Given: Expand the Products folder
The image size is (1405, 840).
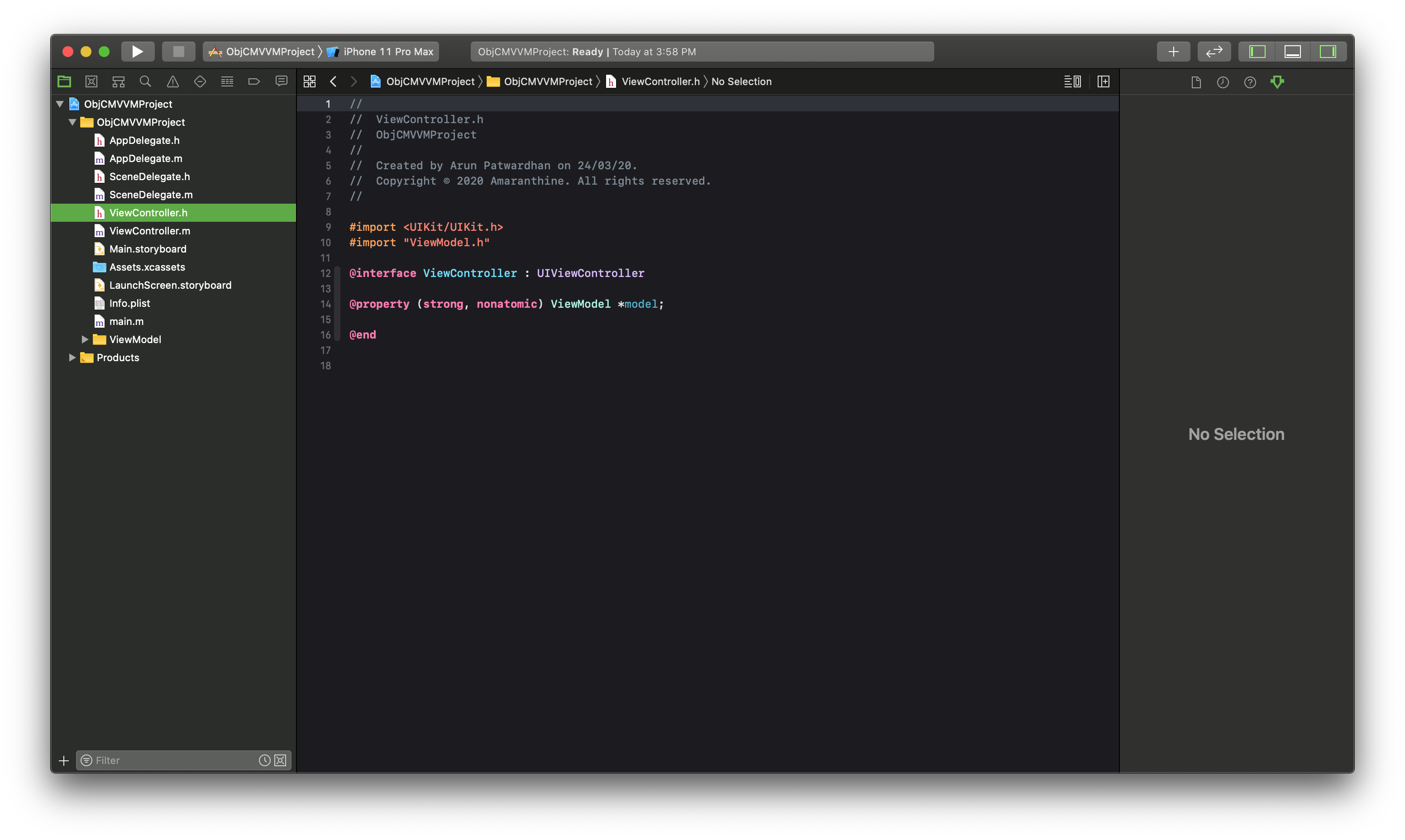Looking at the screenshot, I should point(72,358).
